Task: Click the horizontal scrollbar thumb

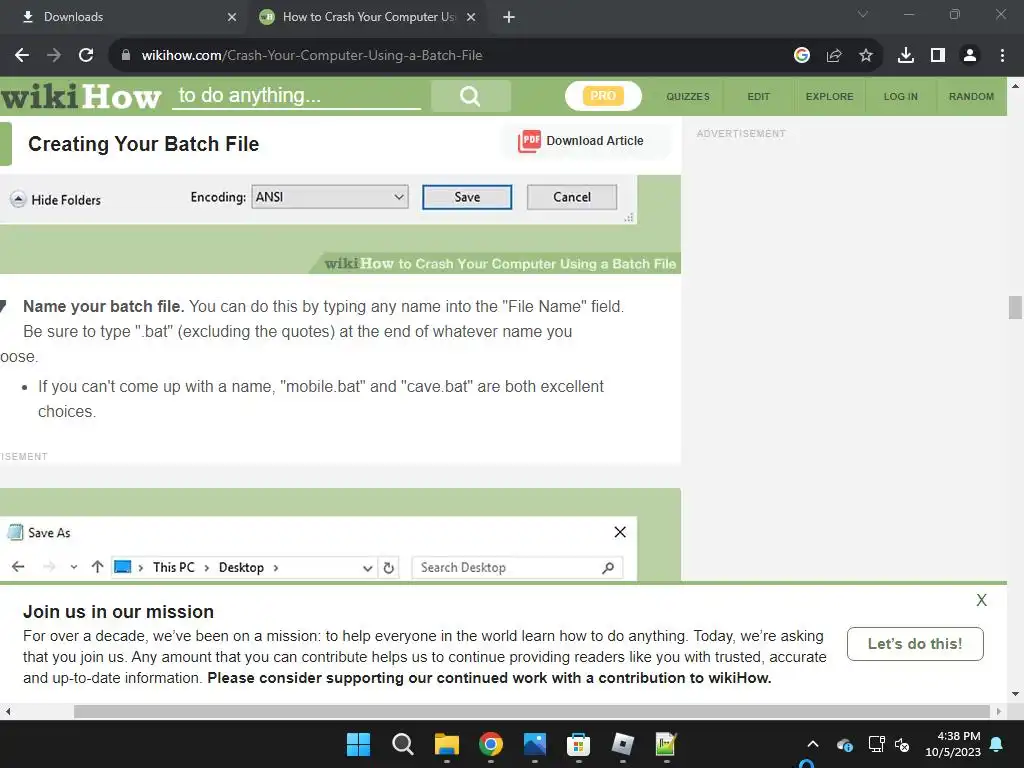Action: 532,711
